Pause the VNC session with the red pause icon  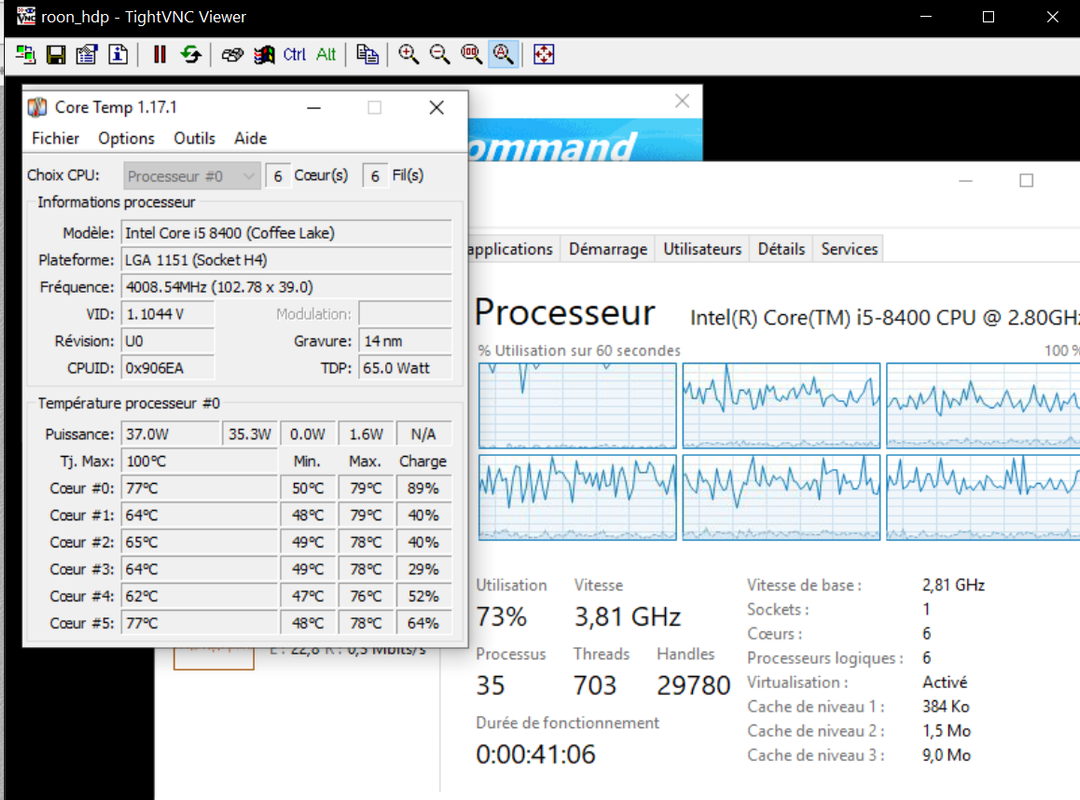(x=160, y=54)
